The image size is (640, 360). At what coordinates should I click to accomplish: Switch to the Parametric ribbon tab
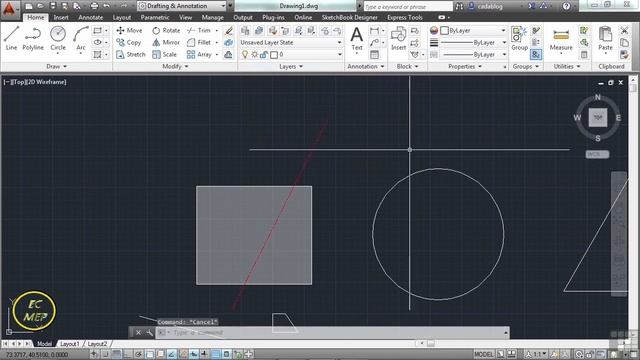coord(155,18)
